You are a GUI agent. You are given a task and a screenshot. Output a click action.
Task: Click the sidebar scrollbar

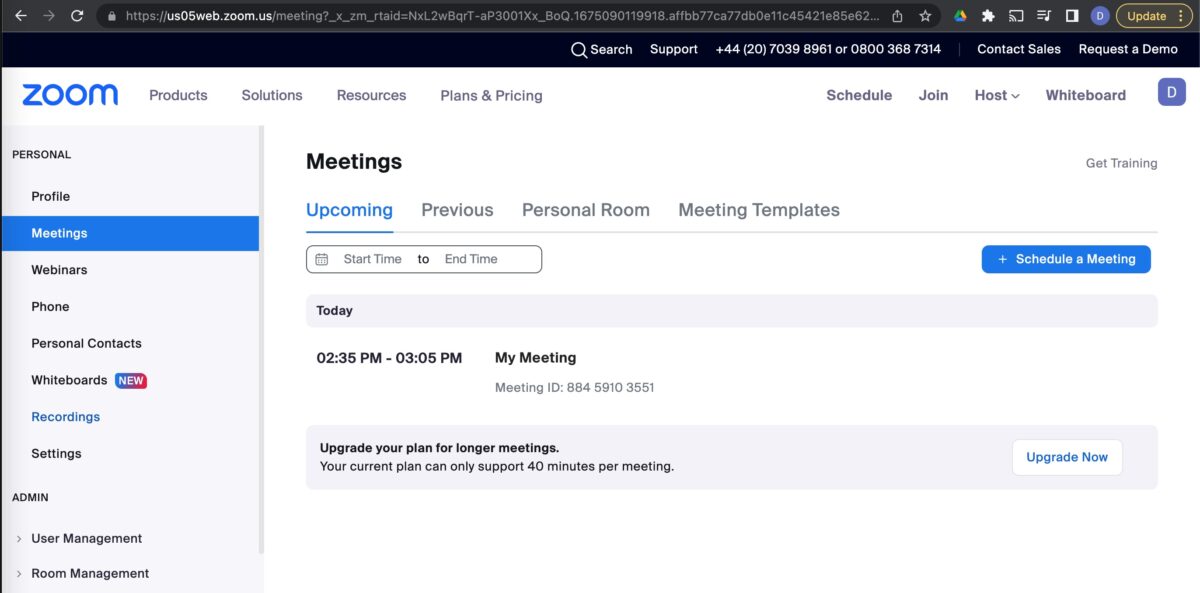pyautogui.click(x=261, y=340)
